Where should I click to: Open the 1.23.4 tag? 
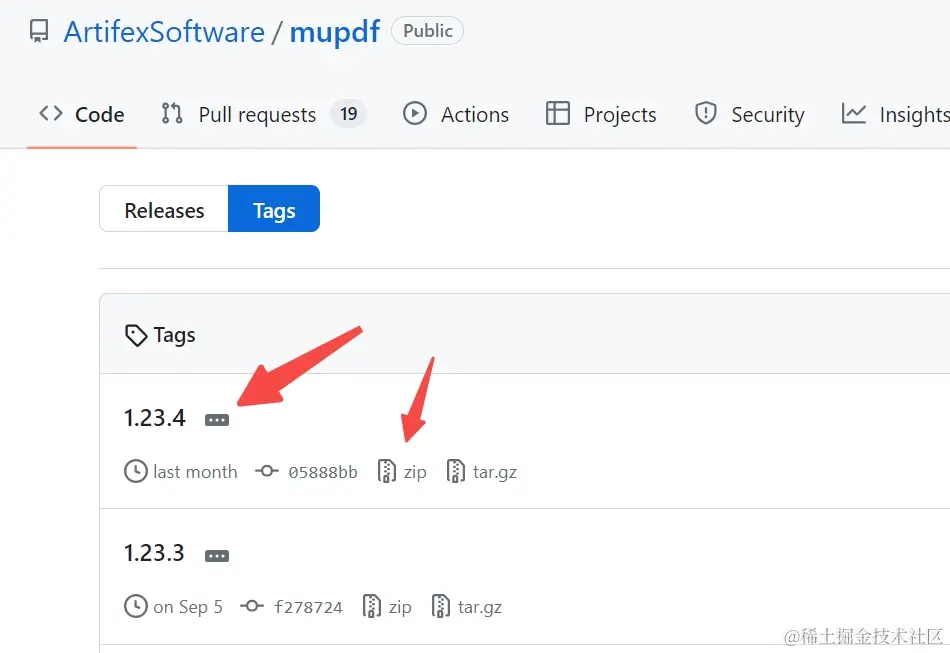154,418
